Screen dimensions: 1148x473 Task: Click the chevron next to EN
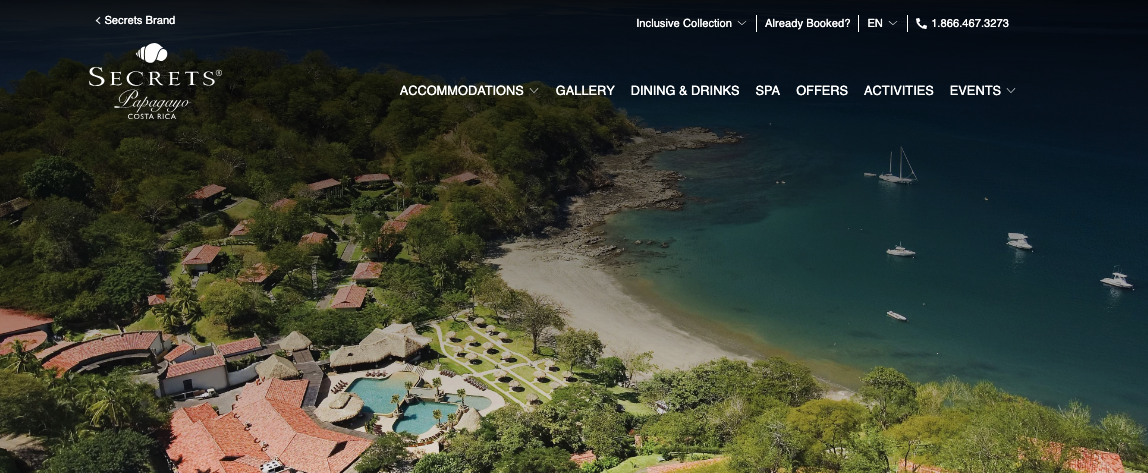(x=892, y=23)
